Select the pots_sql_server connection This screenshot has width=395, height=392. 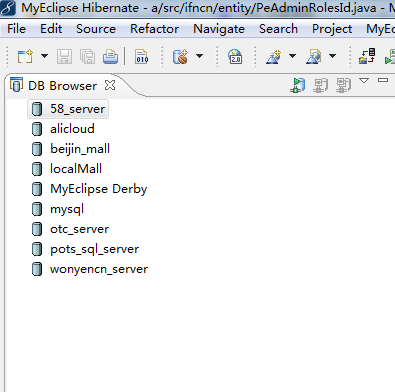[94, 249]
